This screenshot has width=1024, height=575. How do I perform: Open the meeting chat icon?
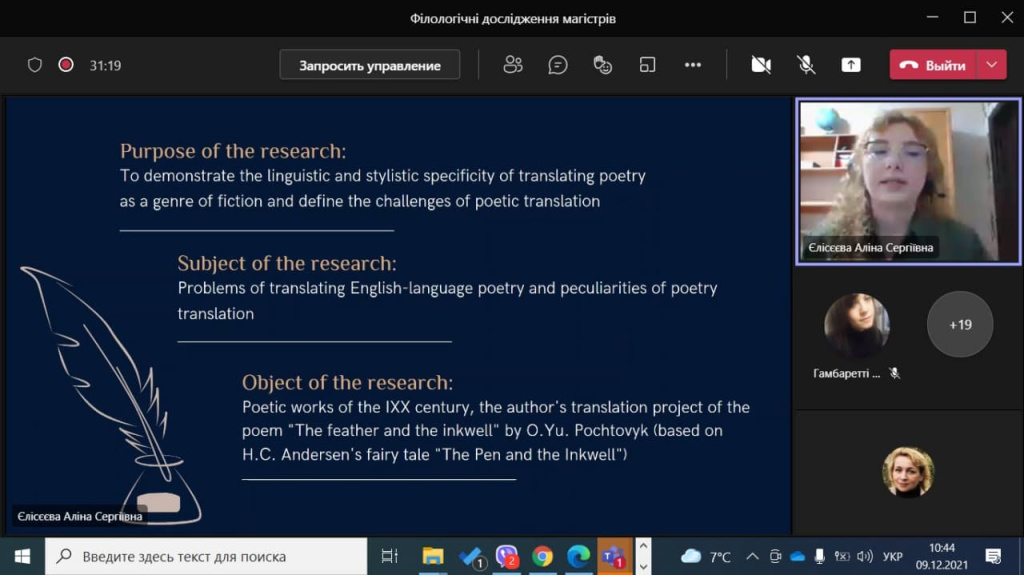tap(558, 65)
